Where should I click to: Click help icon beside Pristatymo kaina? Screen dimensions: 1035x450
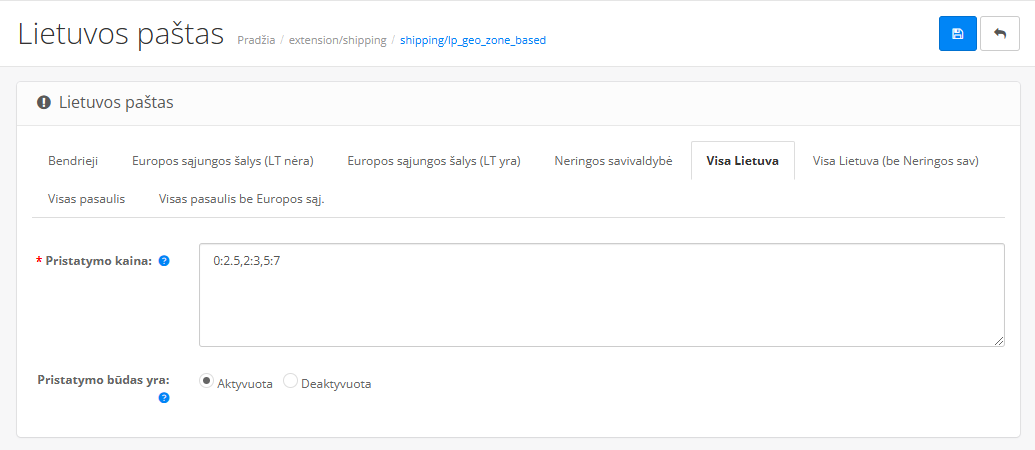(x=164, y=261)
